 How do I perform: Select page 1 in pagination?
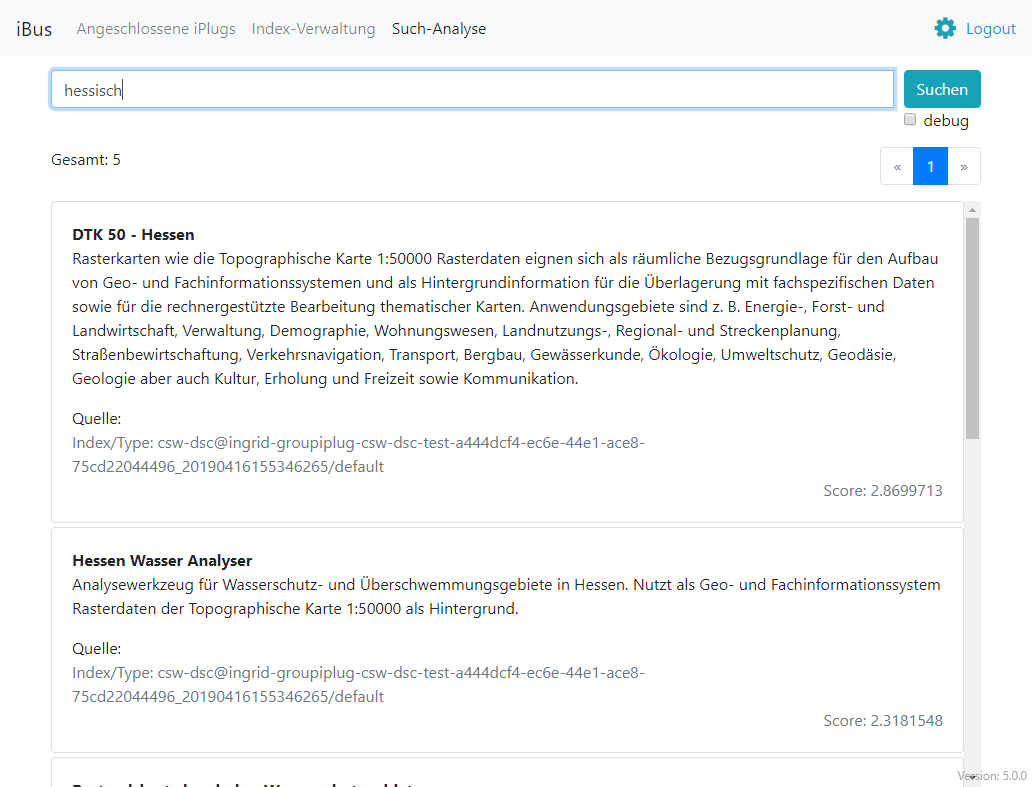[930, 166]
